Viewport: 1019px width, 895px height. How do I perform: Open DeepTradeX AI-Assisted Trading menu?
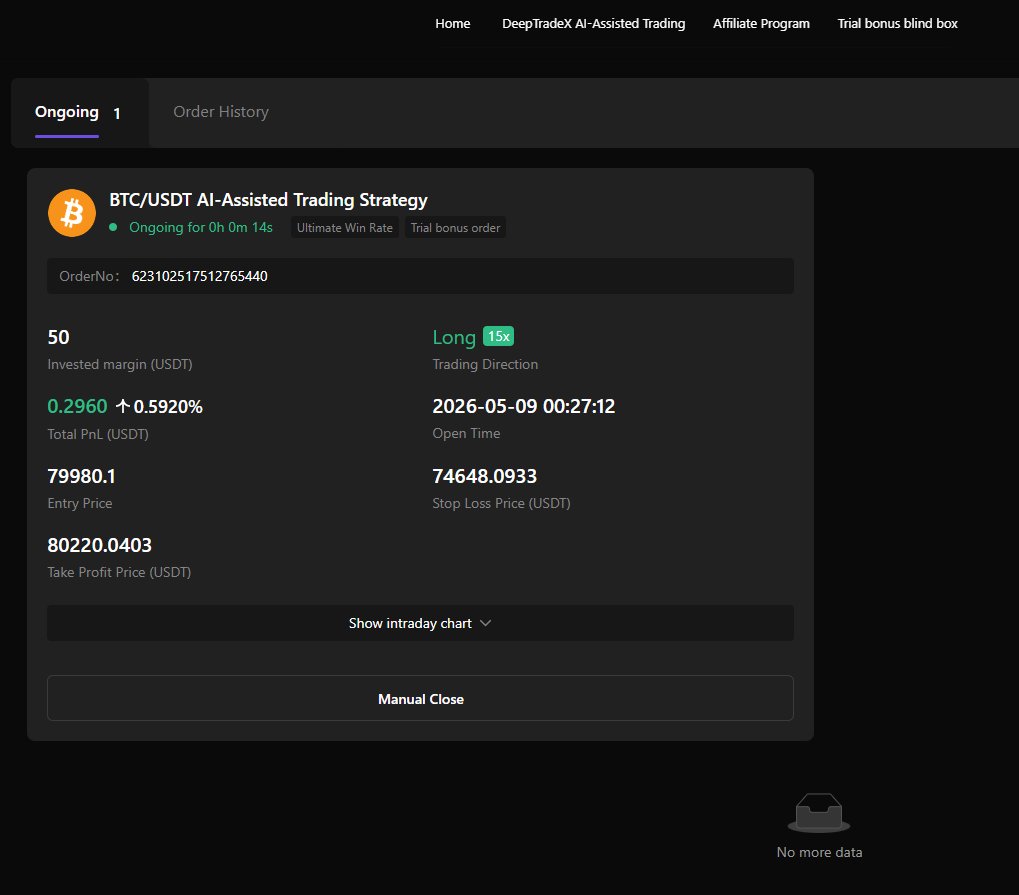[x=593, y=23]
